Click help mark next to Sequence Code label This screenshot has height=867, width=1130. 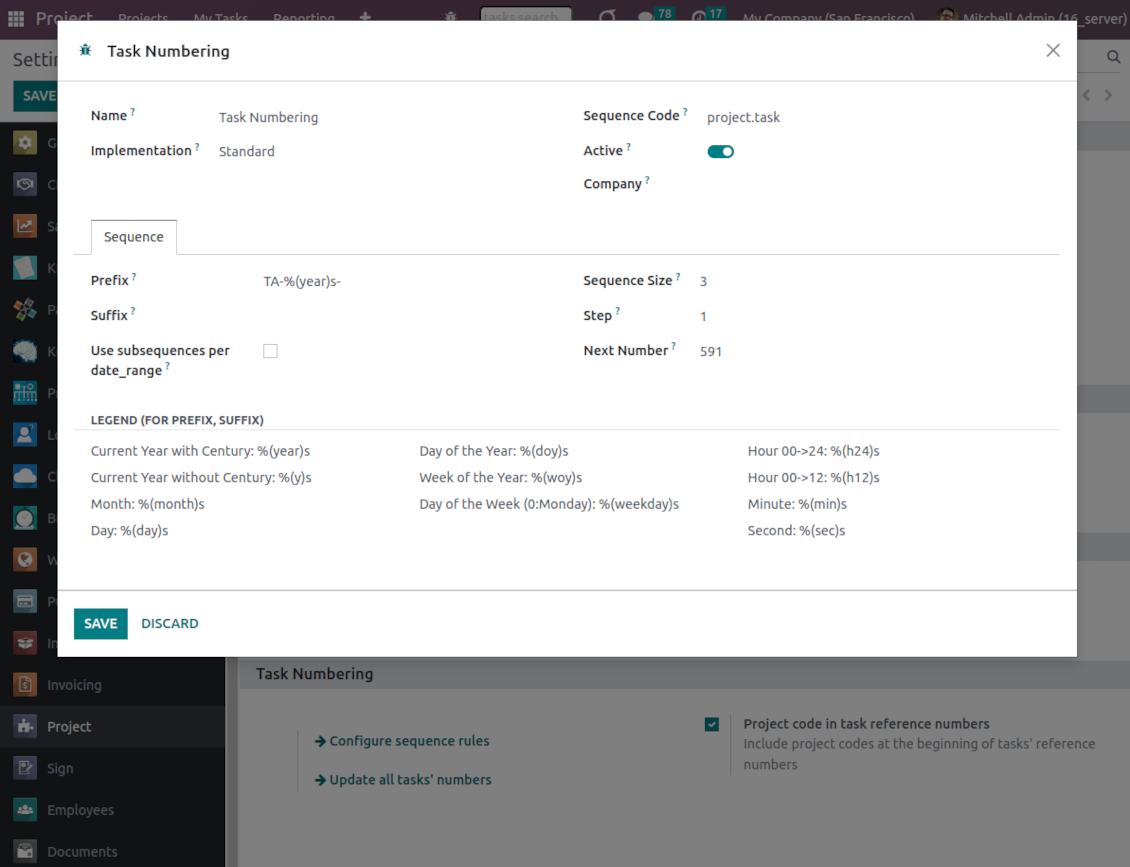tap(685, 112)
